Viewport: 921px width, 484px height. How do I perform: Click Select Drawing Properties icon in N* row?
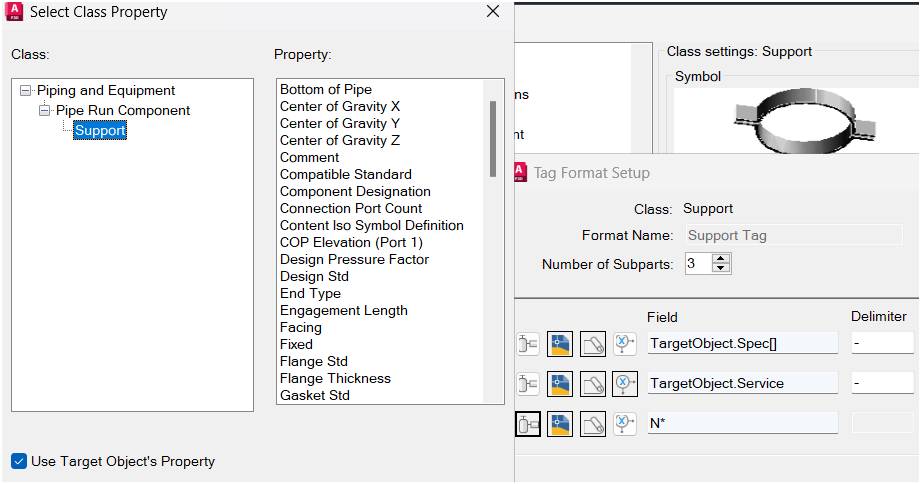[560, 424]
